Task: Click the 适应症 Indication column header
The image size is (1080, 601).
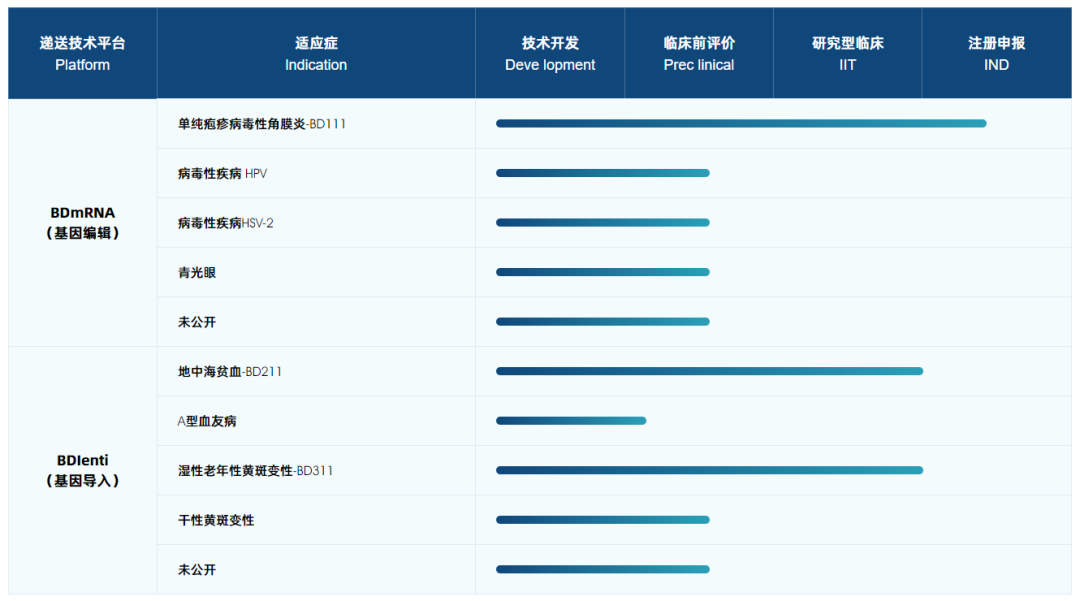Action: pyautogui.click(x=316, y=54)
